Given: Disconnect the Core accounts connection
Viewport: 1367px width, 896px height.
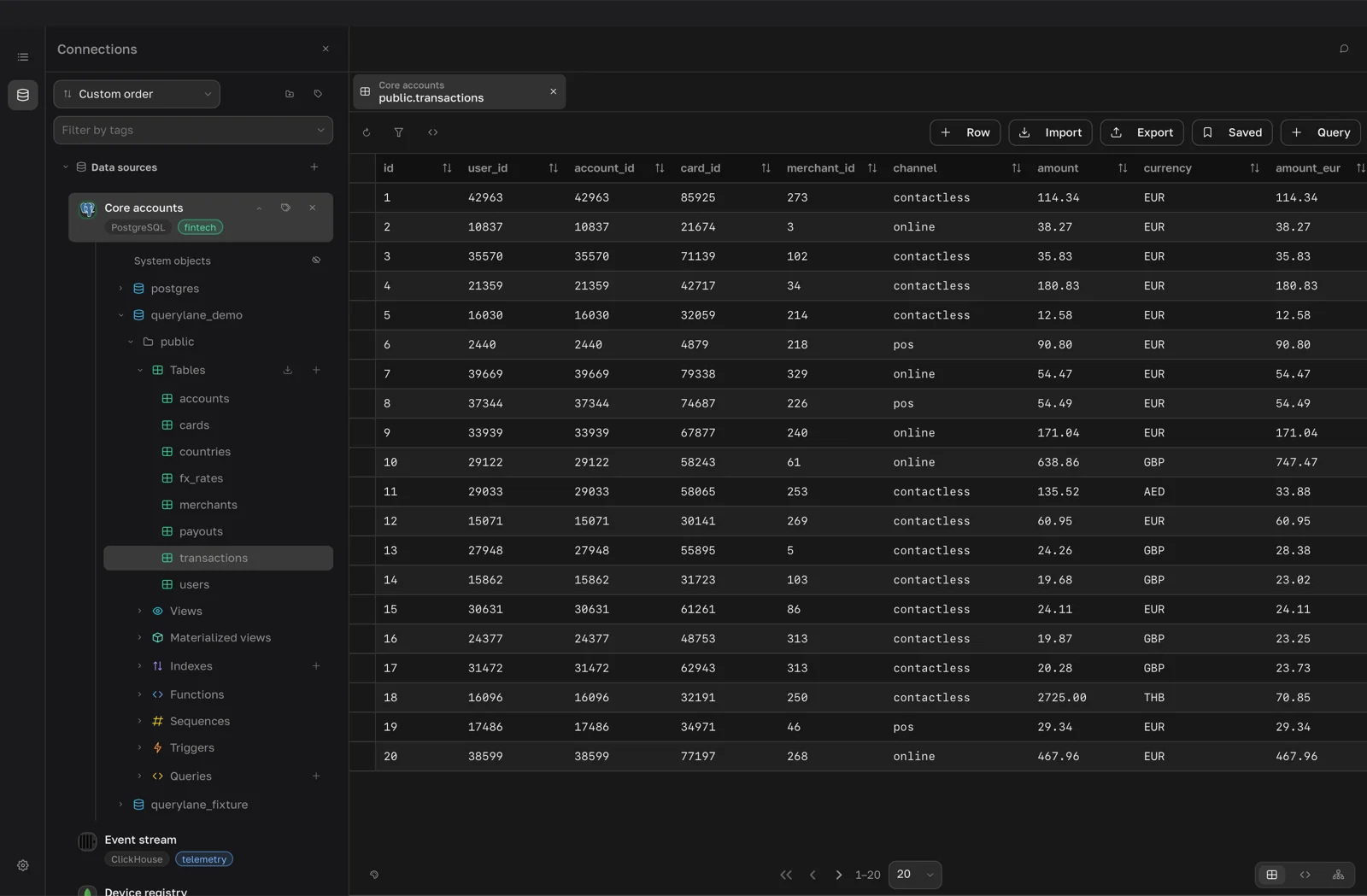Looking at the screenshot, I should coord(313,208).
